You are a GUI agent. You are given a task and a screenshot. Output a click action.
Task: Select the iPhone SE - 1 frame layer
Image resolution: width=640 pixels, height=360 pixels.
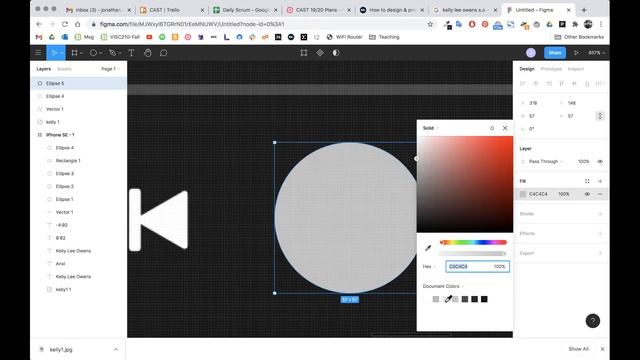coord(79,135)
